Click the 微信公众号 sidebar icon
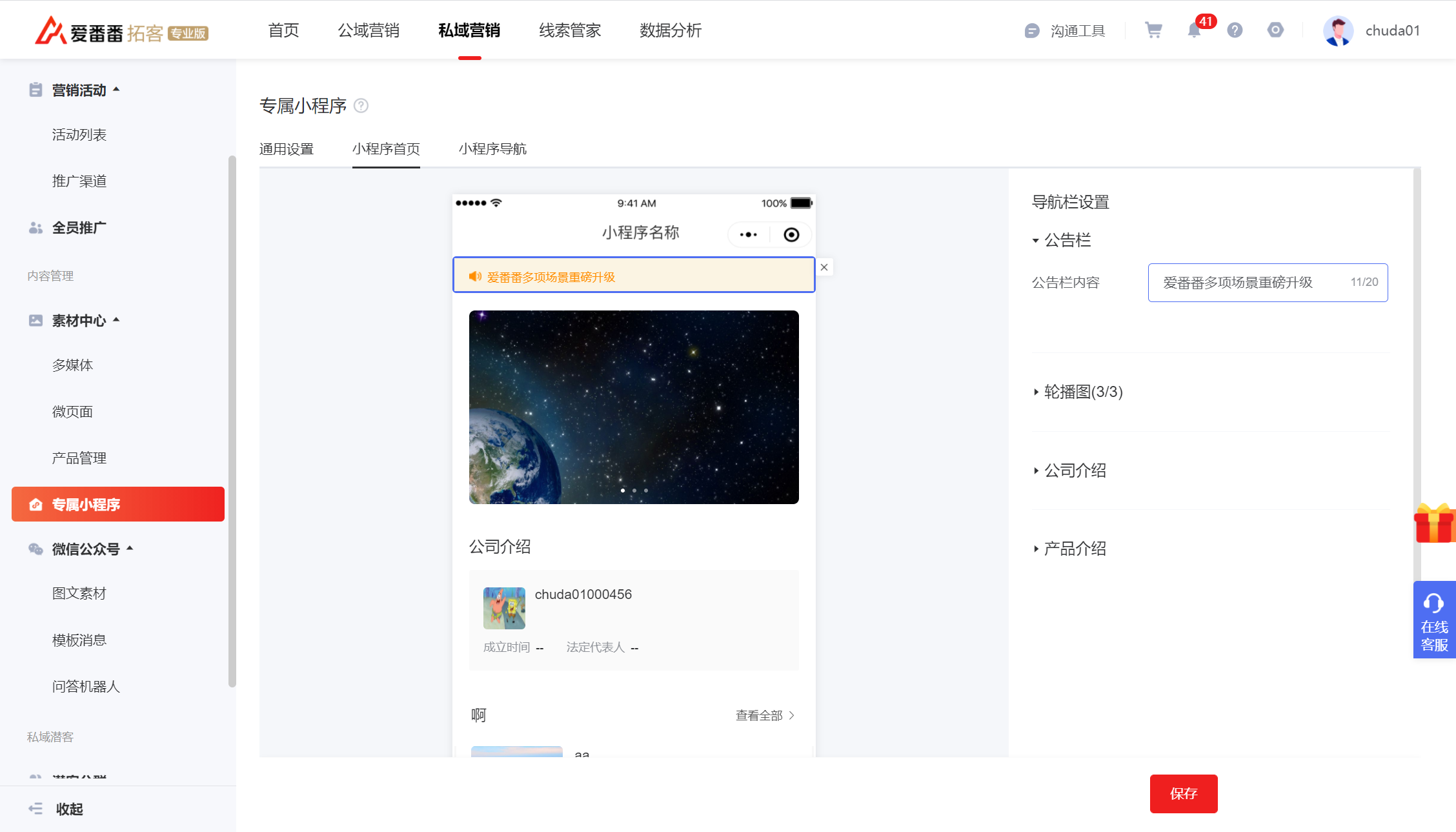The image size is (1456, 832). point(36,549)
